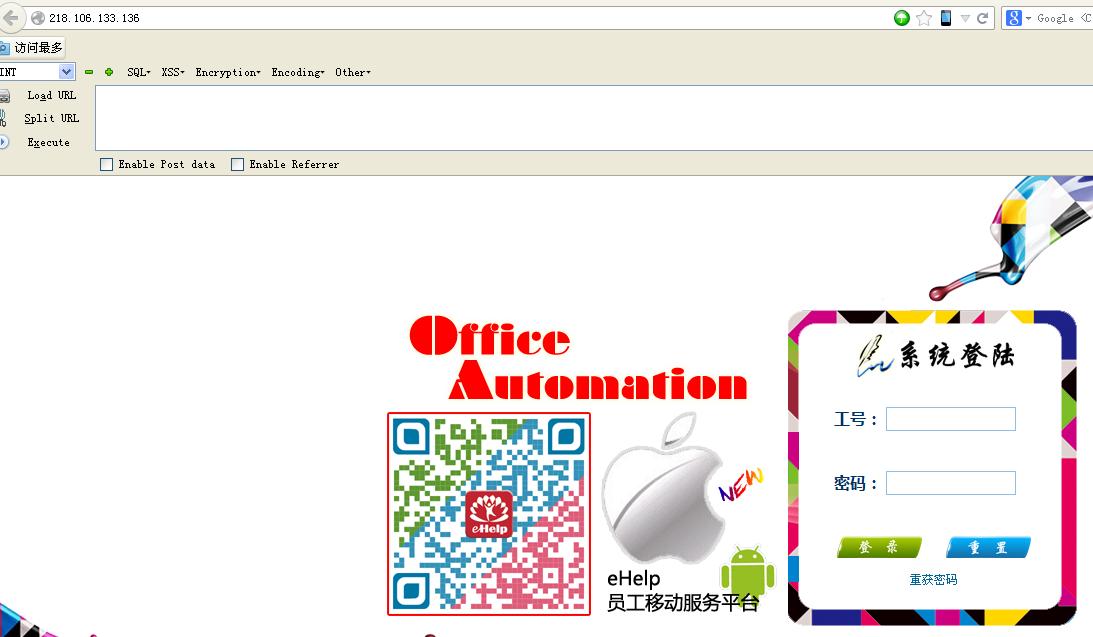This screenshot has height=637, width=1093.
Task: Click the 工号 employee ID field
Action: [x=951, y=419]
